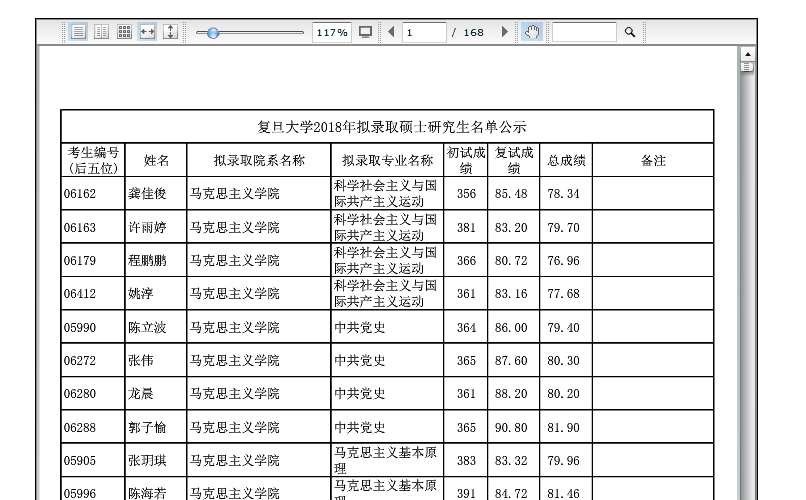Click the vertical scrollbar thumb
Viewport: 806px width, 500px height.
click(746, 67)
